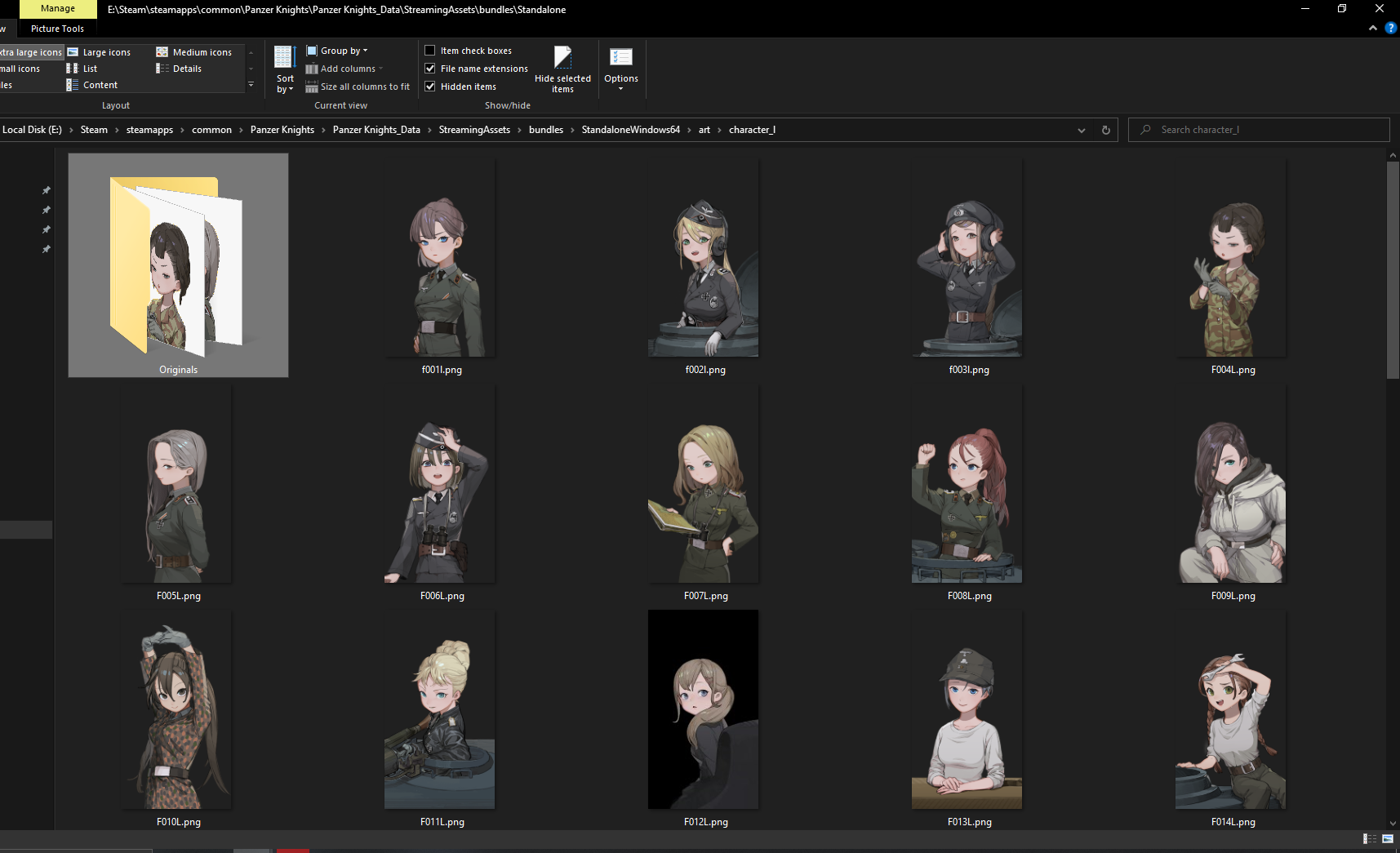Select the F006L.png thumbnail

coord(440,484)
